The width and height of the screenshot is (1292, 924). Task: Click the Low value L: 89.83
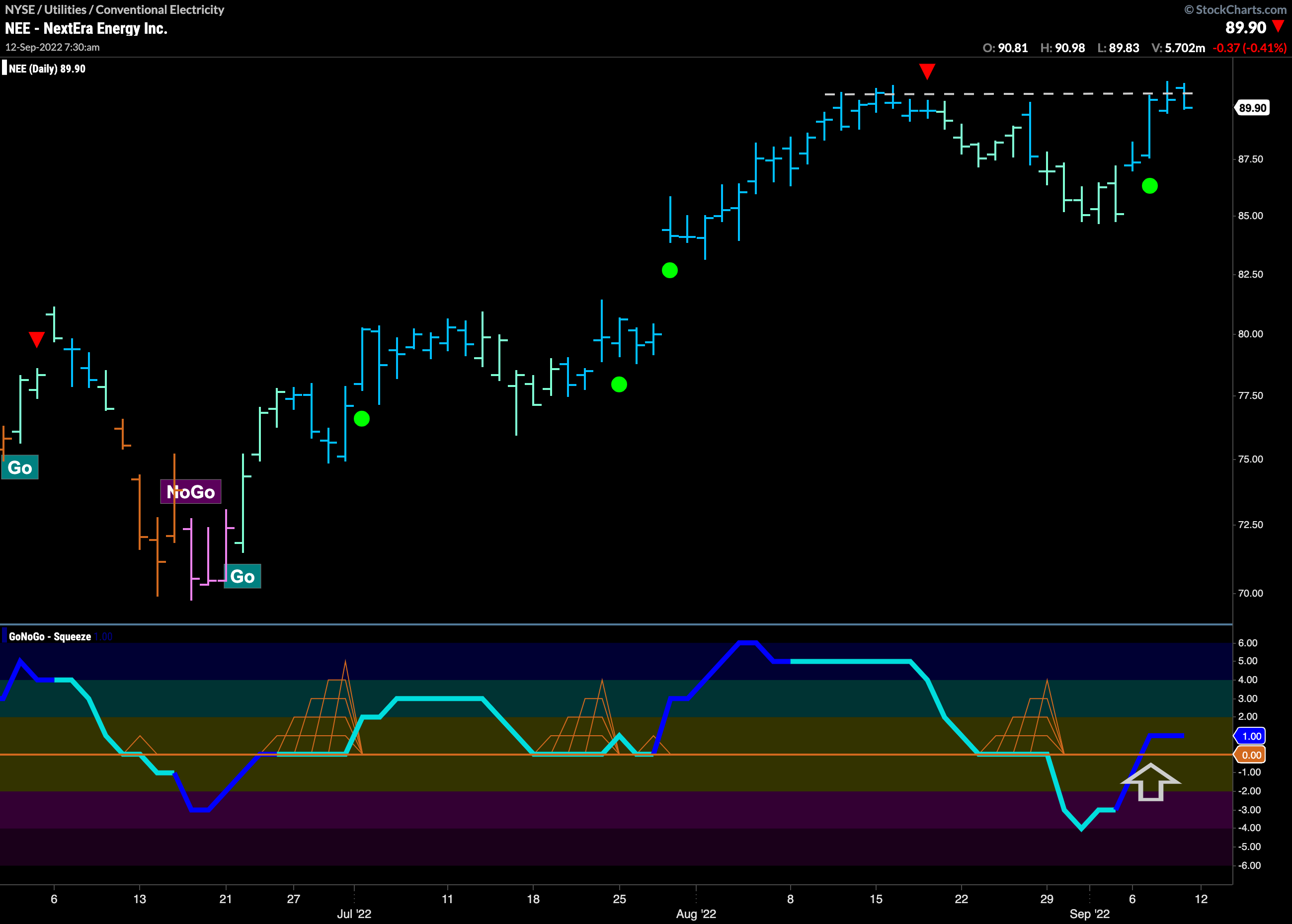click(x=1119, y=48)
